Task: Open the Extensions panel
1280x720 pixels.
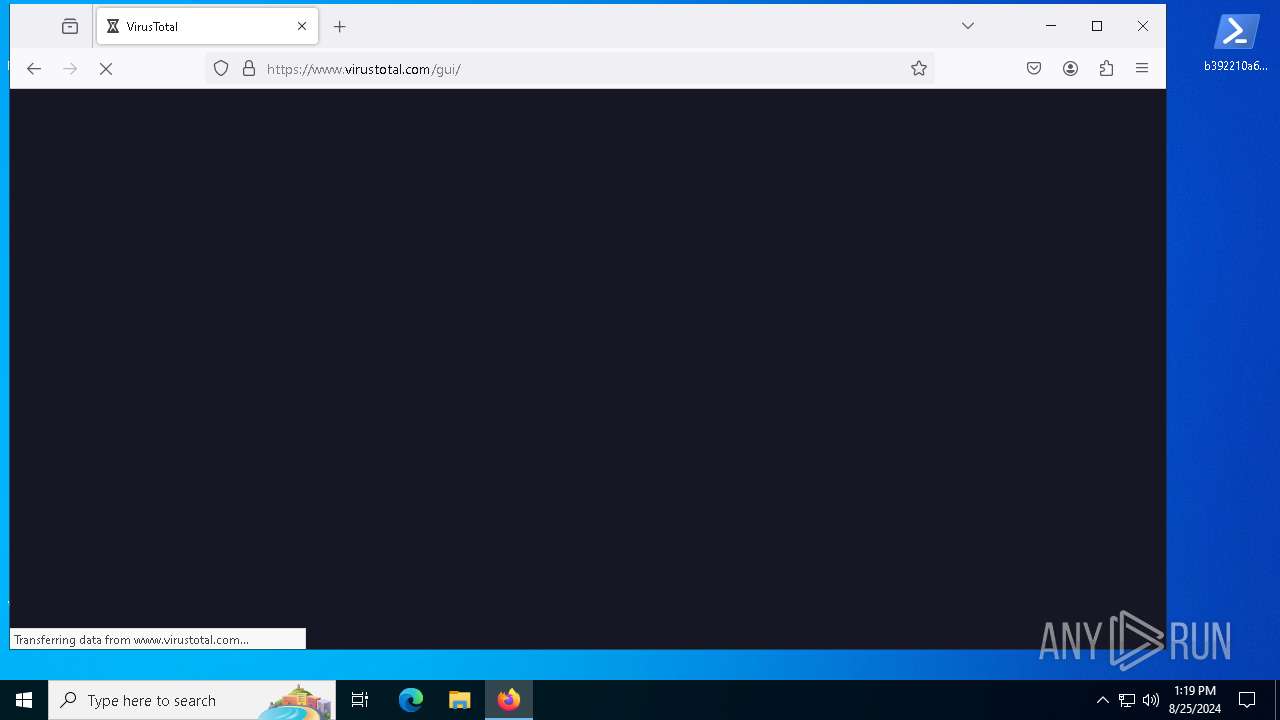Action: tap(1106, 68)
